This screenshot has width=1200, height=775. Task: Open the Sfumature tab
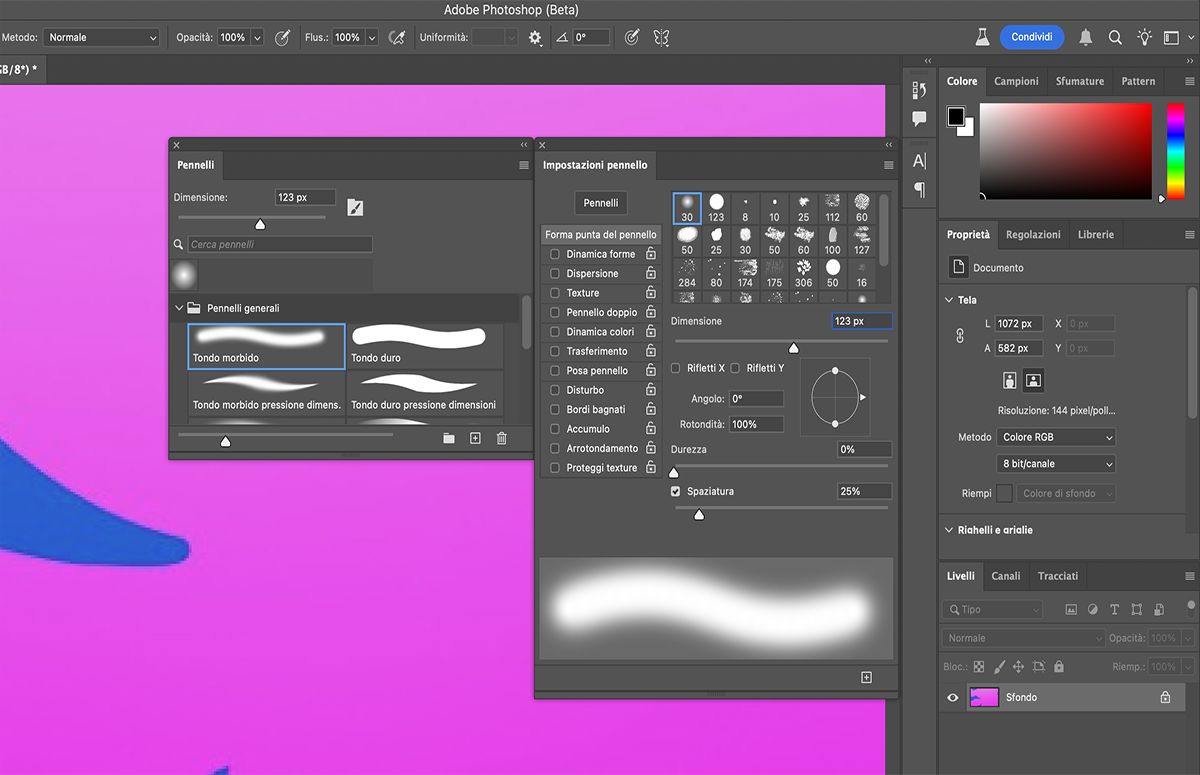1080,81
